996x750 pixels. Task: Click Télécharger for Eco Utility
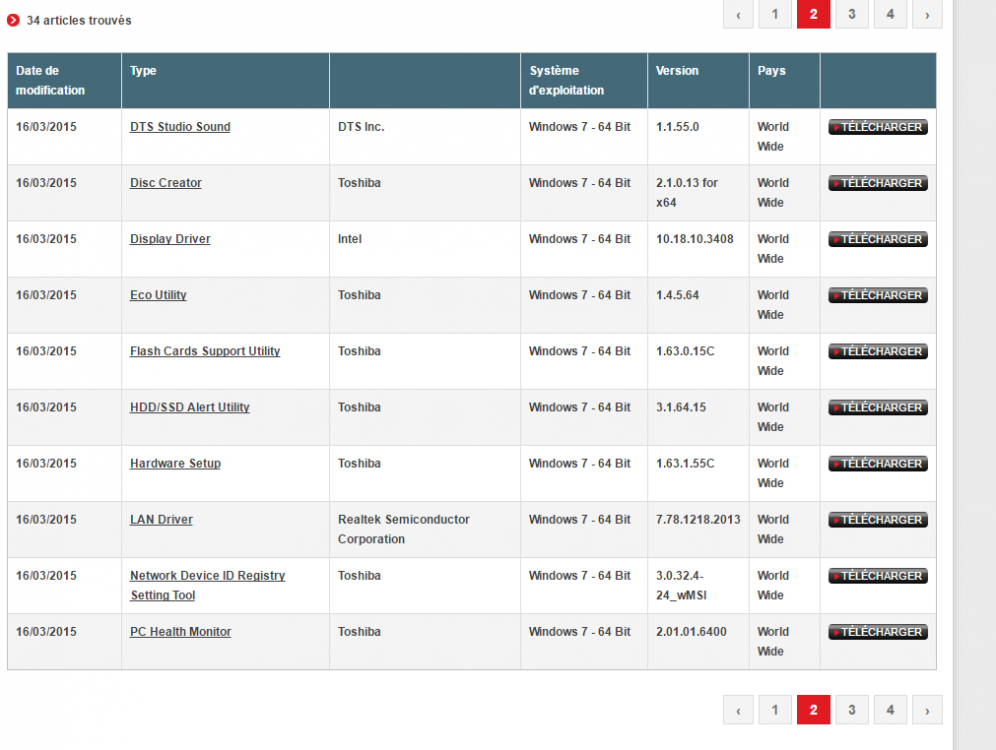(878, 295)
